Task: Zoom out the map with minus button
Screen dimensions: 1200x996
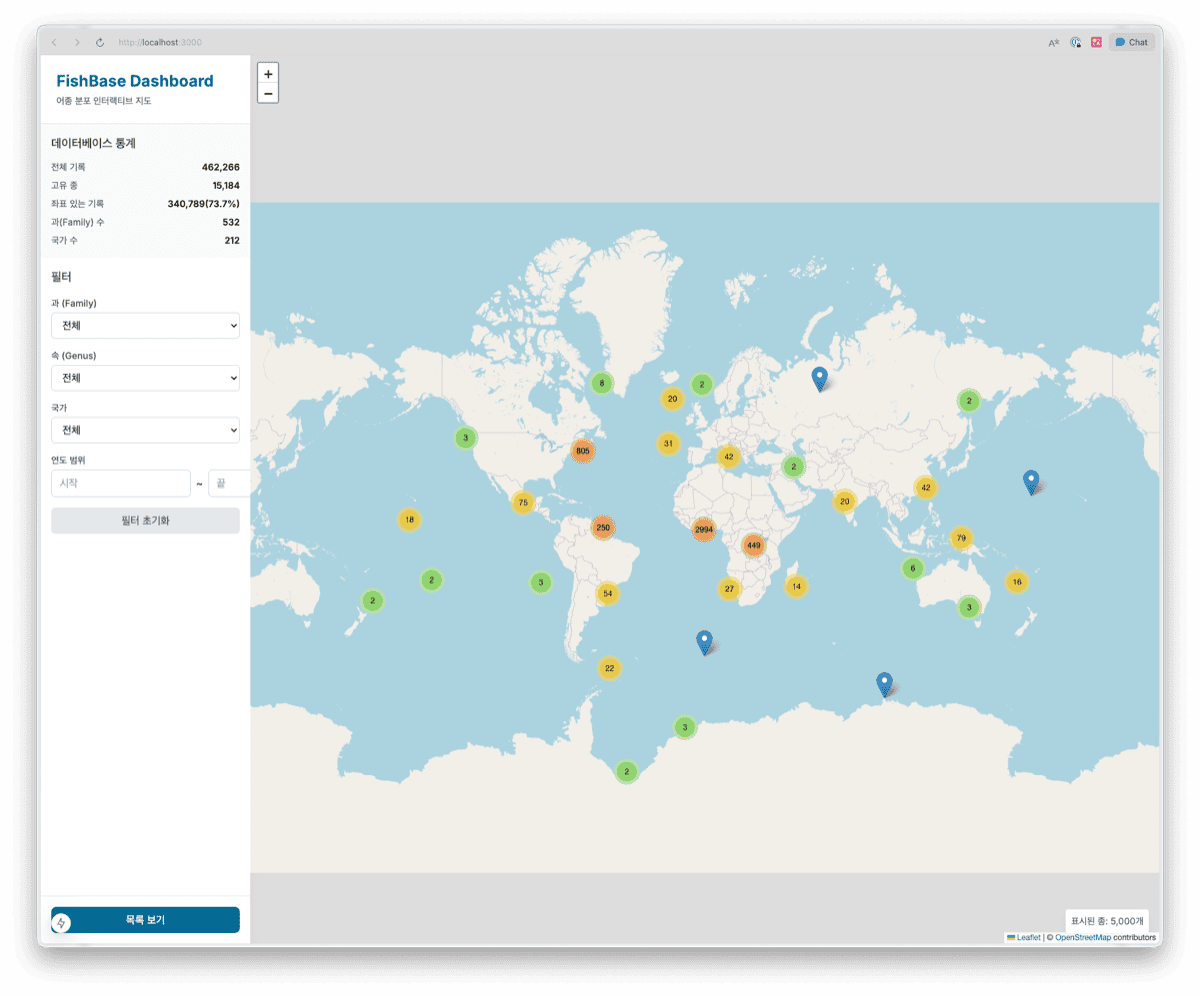Action: [x=268, y=93]
